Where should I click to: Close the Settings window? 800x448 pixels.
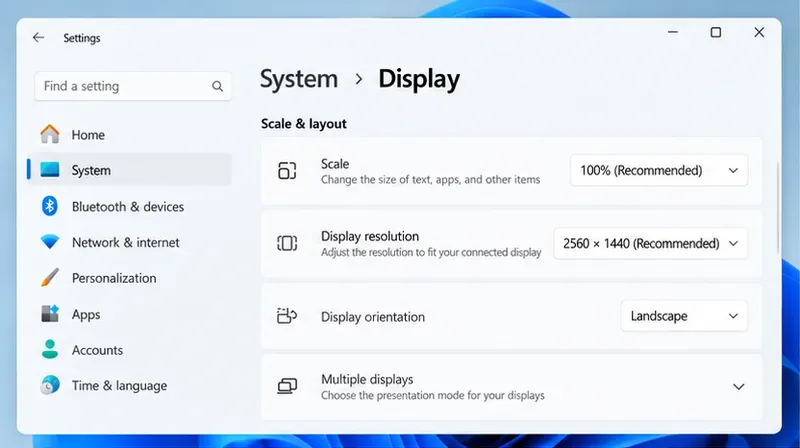759,32
